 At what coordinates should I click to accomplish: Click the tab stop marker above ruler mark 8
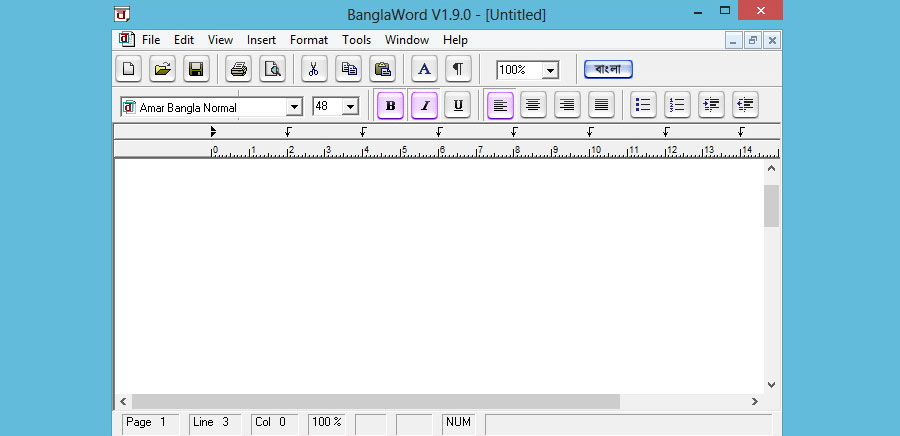tap(514, 132)
